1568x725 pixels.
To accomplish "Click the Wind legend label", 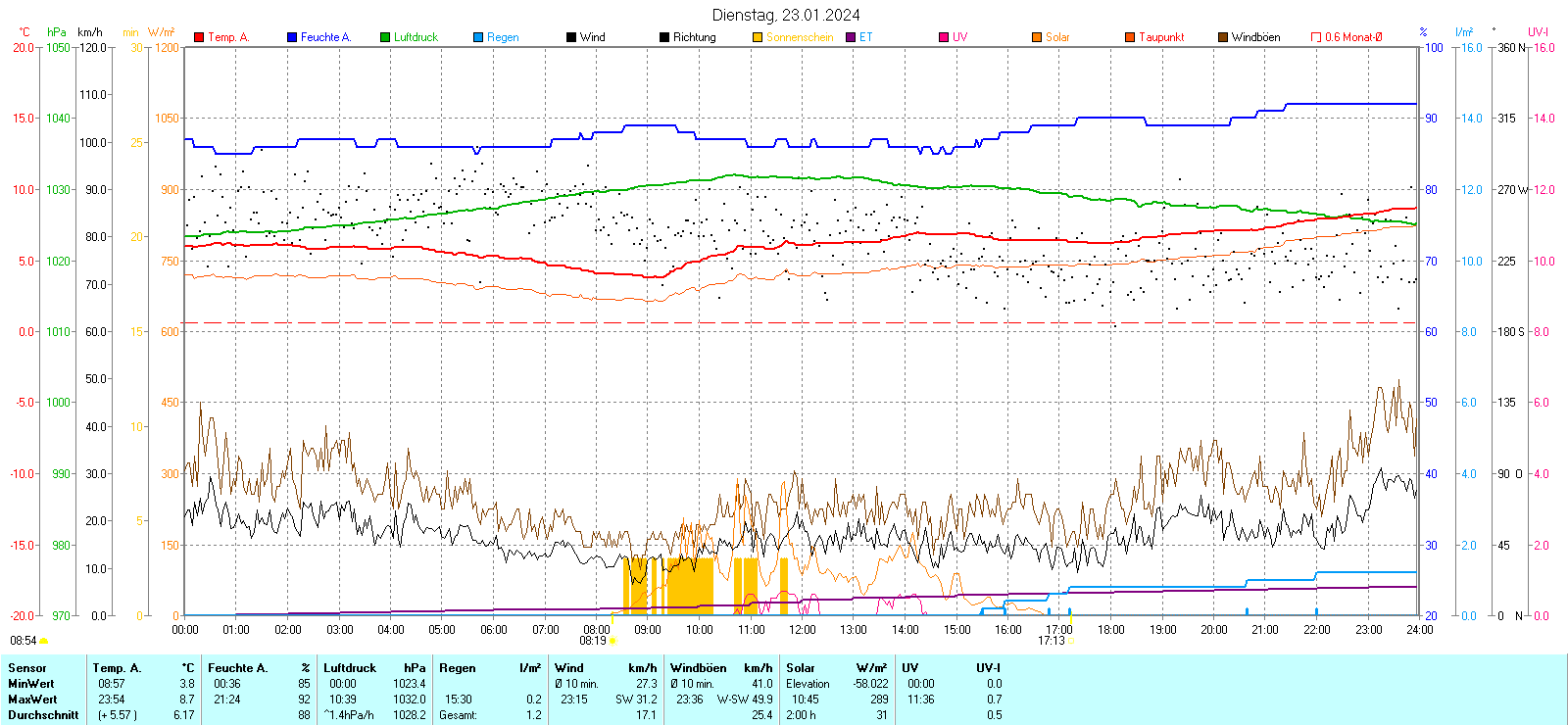I will [x=592, y=37].
